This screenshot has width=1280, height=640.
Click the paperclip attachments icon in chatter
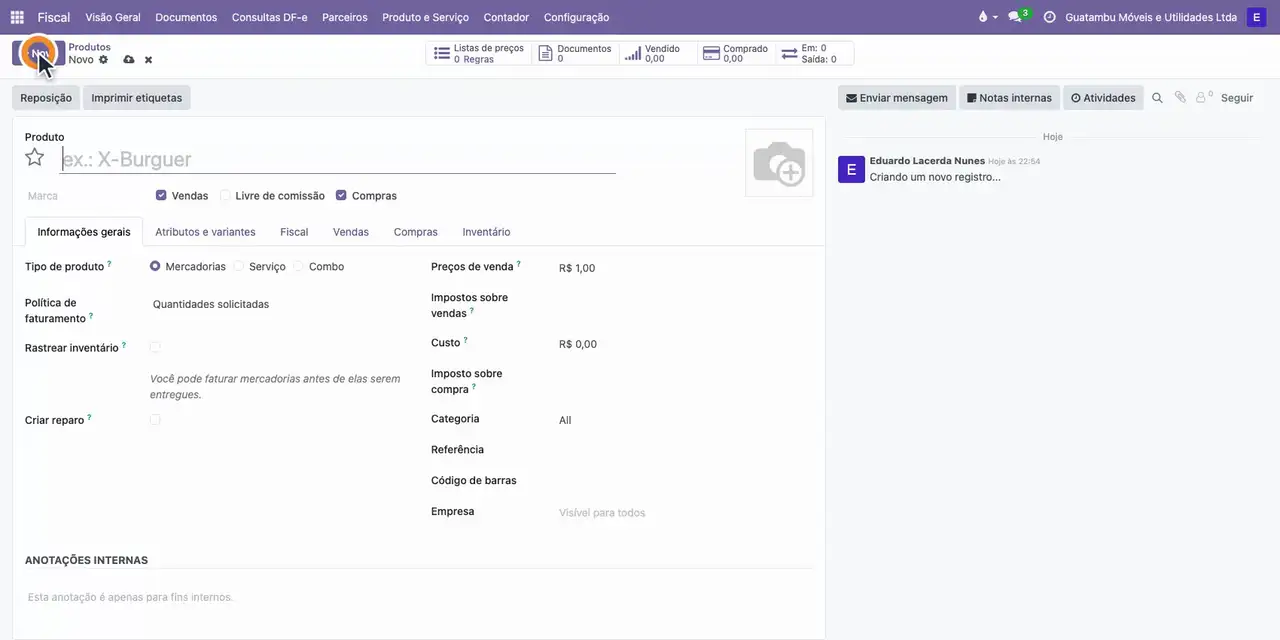tap(1180, 98)
